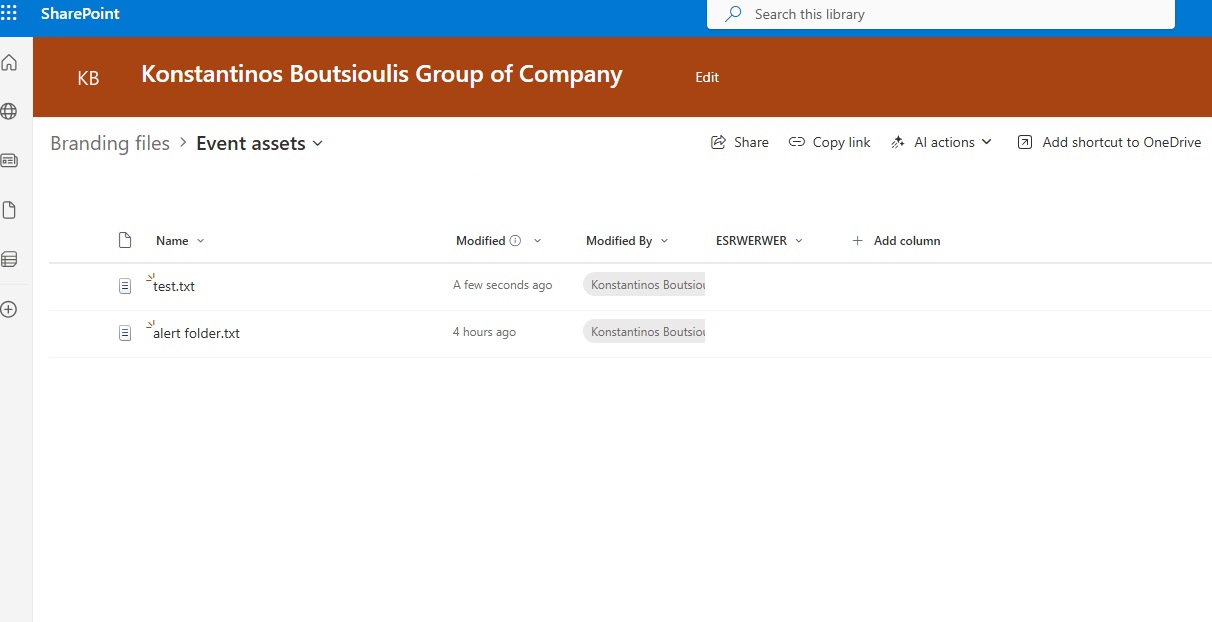Click the file type column header icon

(x=125, y=240)
